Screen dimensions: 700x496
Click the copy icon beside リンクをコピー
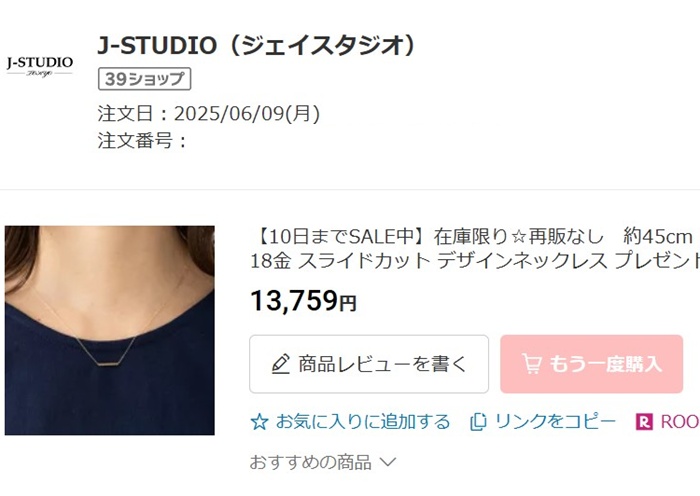pyautogui.click(x=478, y=422)
